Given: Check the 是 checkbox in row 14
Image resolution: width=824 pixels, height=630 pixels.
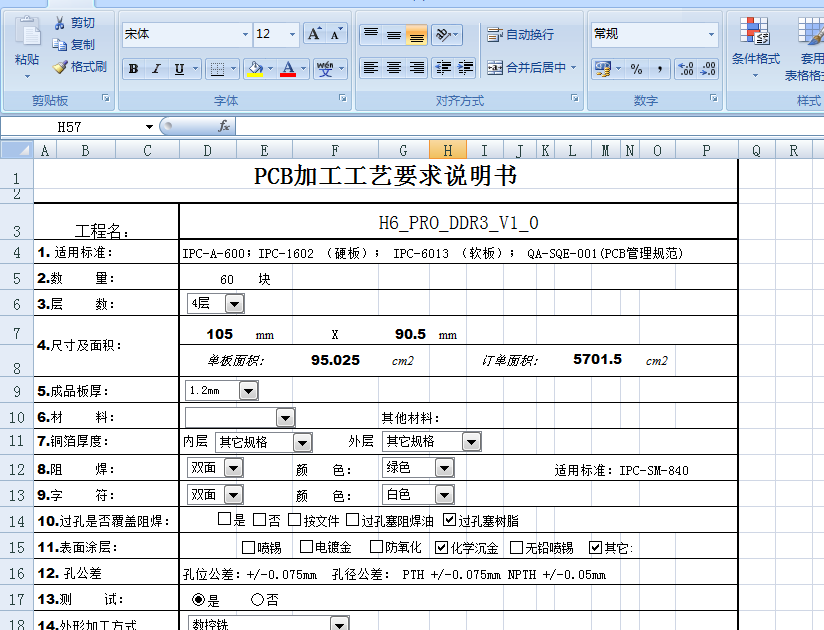Looking at the screenshot, I should tap(224, 519).
